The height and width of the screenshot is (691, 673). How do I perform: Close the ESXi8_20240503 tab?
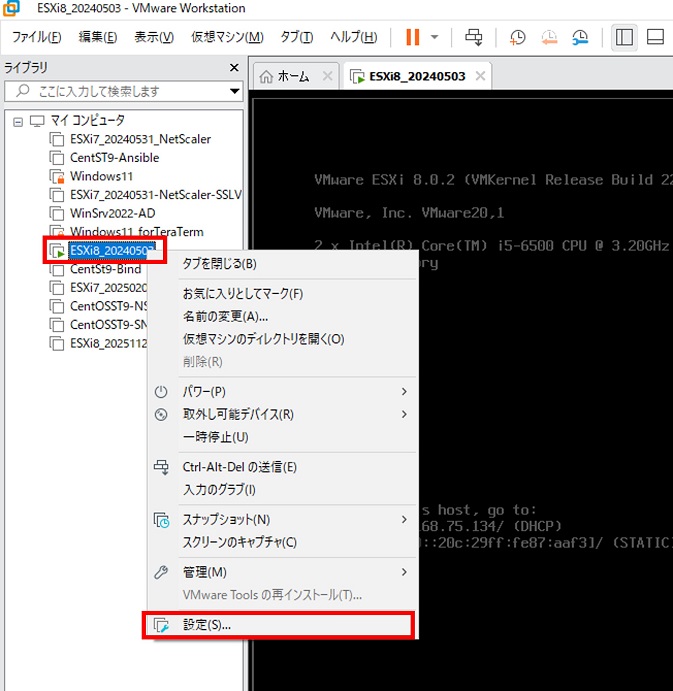click(481, 76)
